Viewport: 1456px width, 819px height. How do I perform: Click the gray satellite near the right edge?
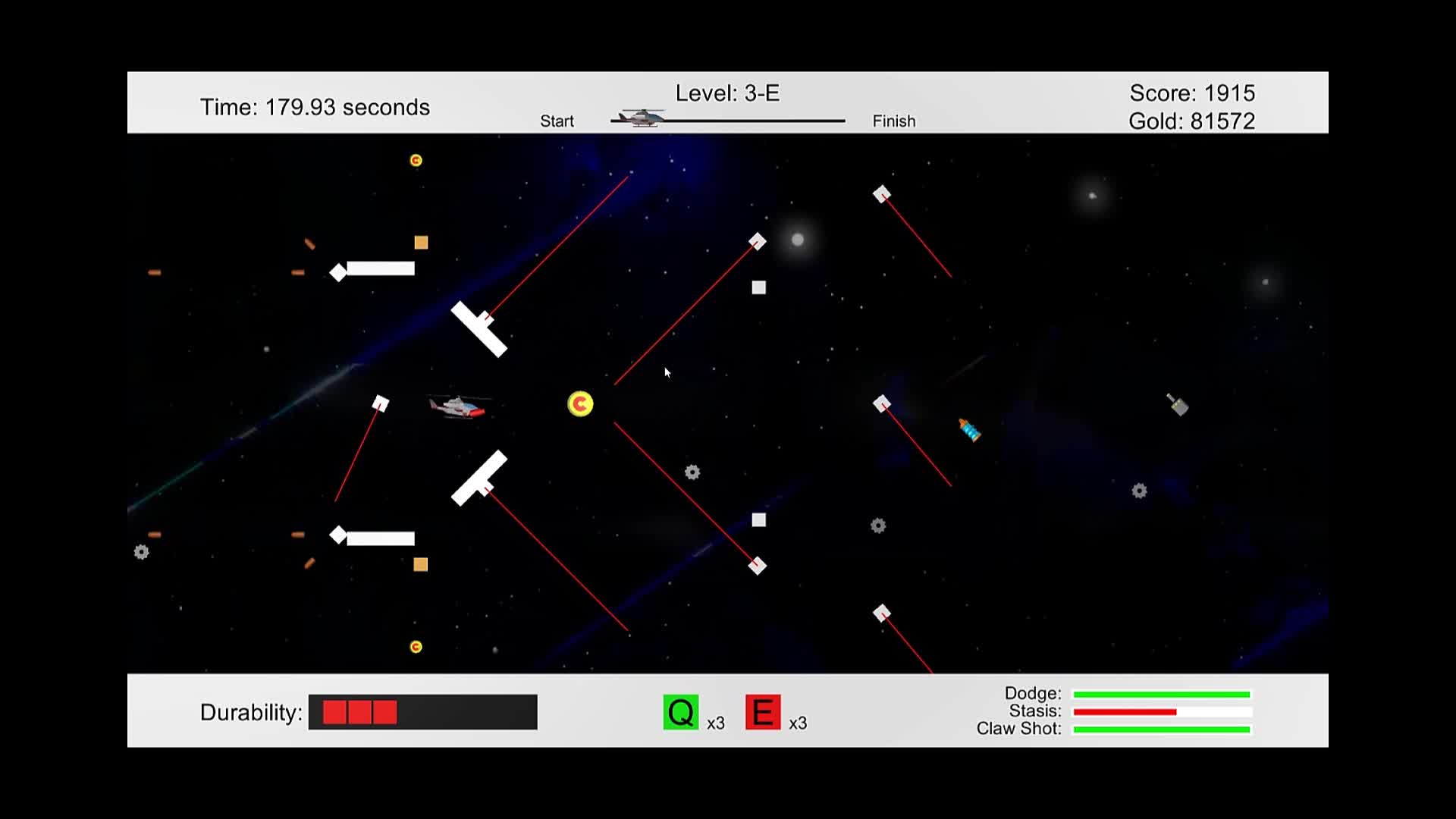(x=1177, y=404)
